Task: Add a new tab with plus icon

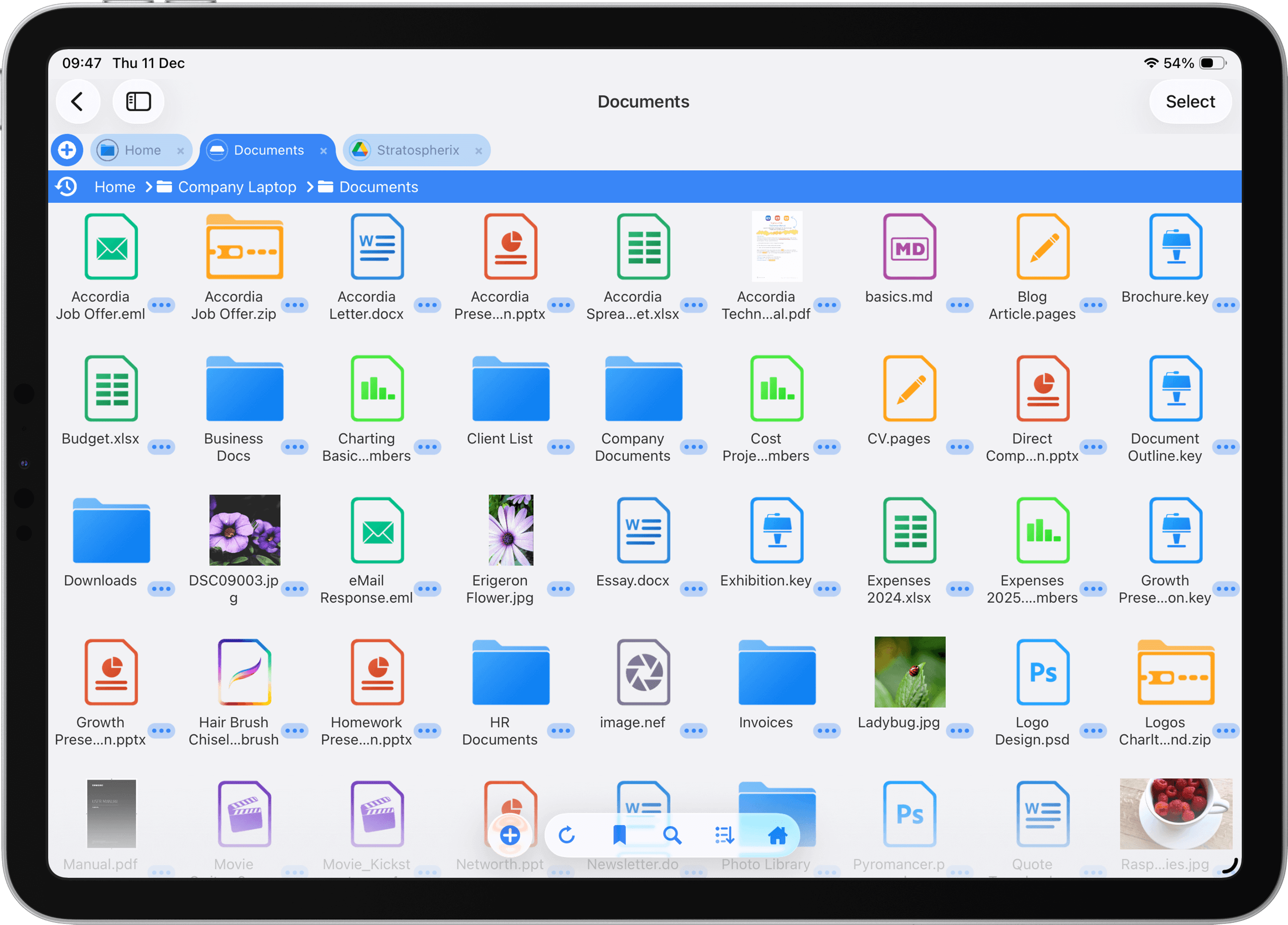Action: click(x=67, y=150)
